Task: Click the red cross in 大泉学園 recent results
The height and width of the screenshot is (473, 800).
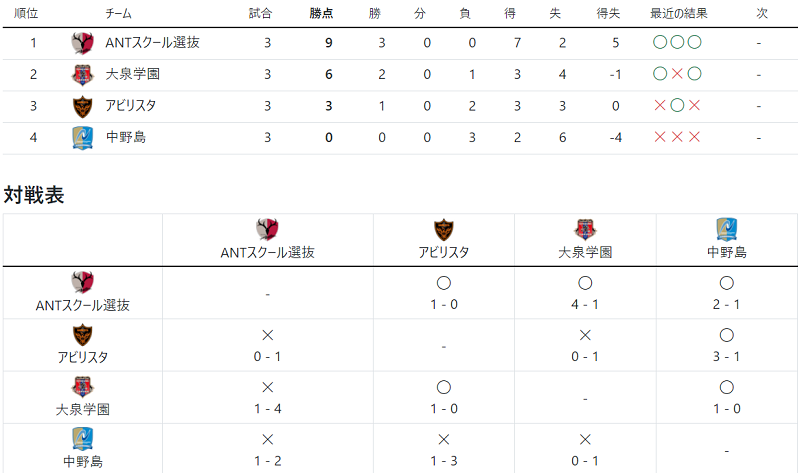Action: pos(677,74)
